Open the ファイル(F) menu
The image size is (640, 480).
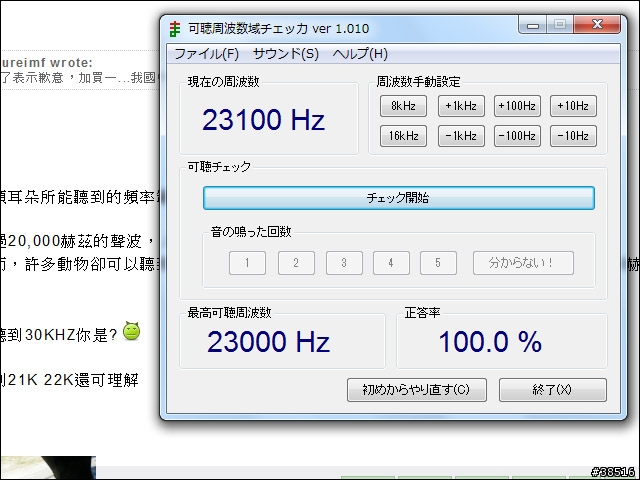point(207,54)
